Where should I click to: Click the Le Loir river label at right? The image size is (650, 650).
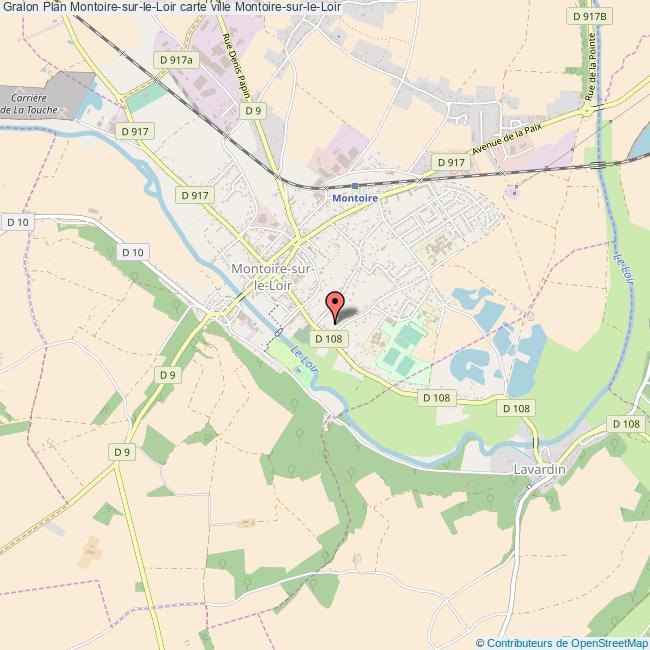(623, 269)
